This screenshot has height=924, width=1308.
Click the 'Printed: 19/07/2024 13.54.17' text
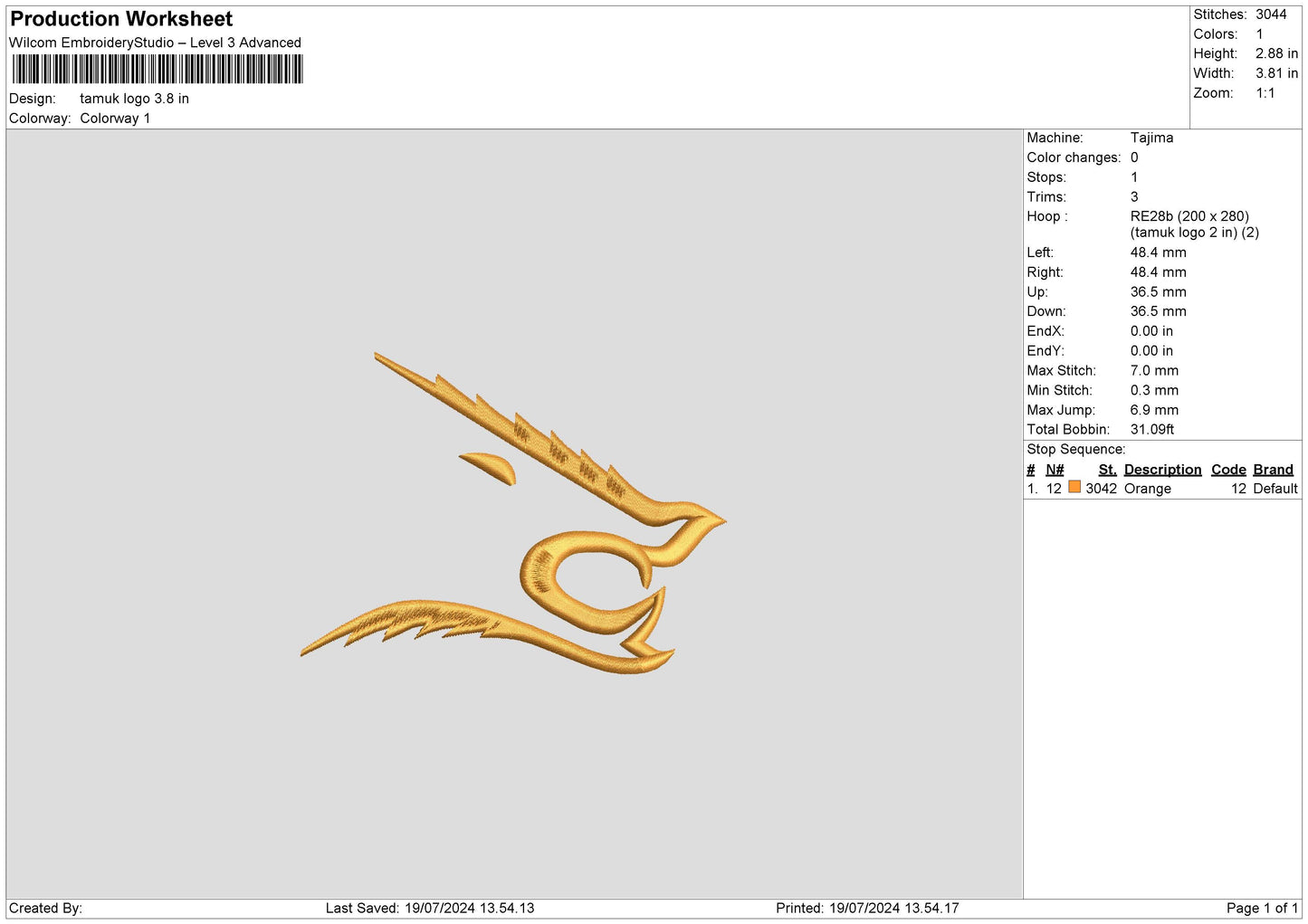867,909
